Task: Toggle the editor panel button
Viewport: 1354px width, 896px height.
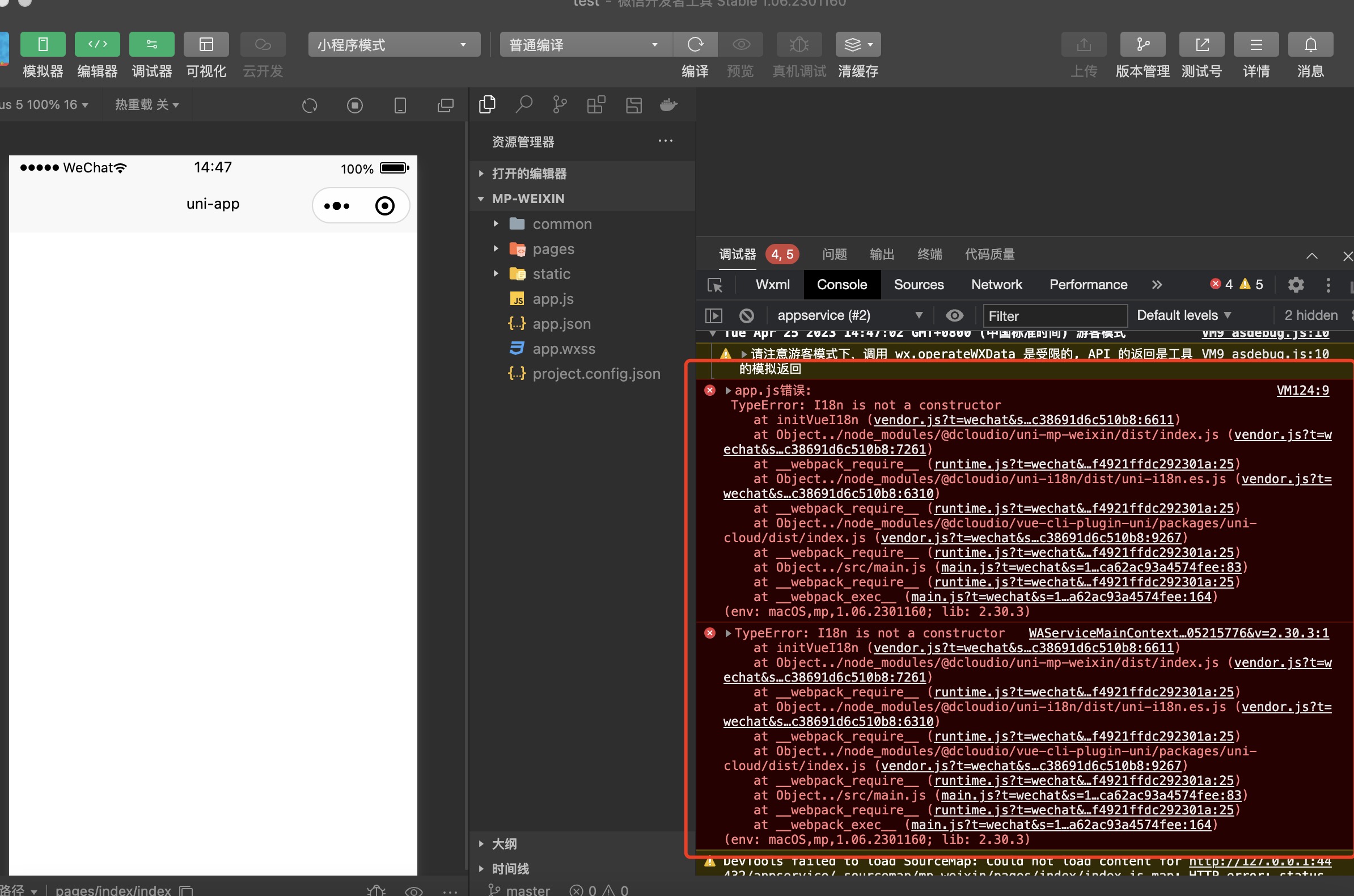Action: click(x=97, y=45)
